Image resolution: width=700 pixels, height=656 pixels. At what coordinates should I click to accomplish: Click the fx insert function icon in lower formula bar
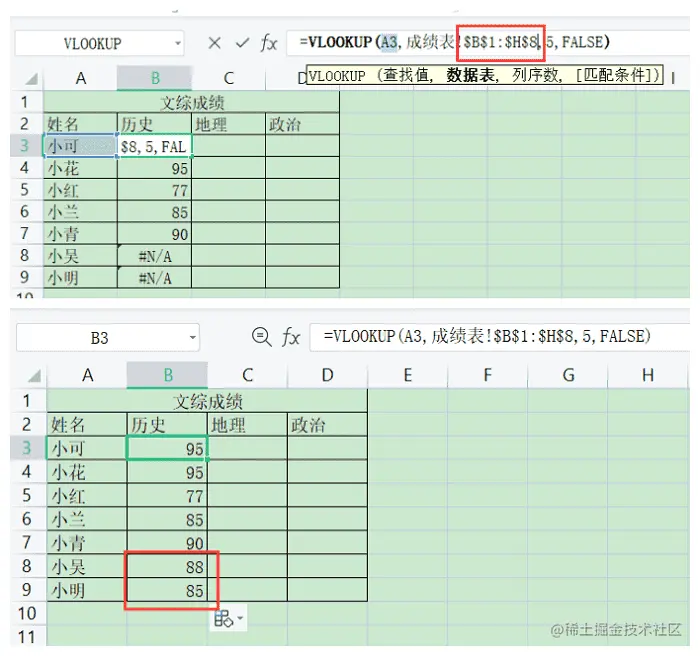tap(291, 336)
